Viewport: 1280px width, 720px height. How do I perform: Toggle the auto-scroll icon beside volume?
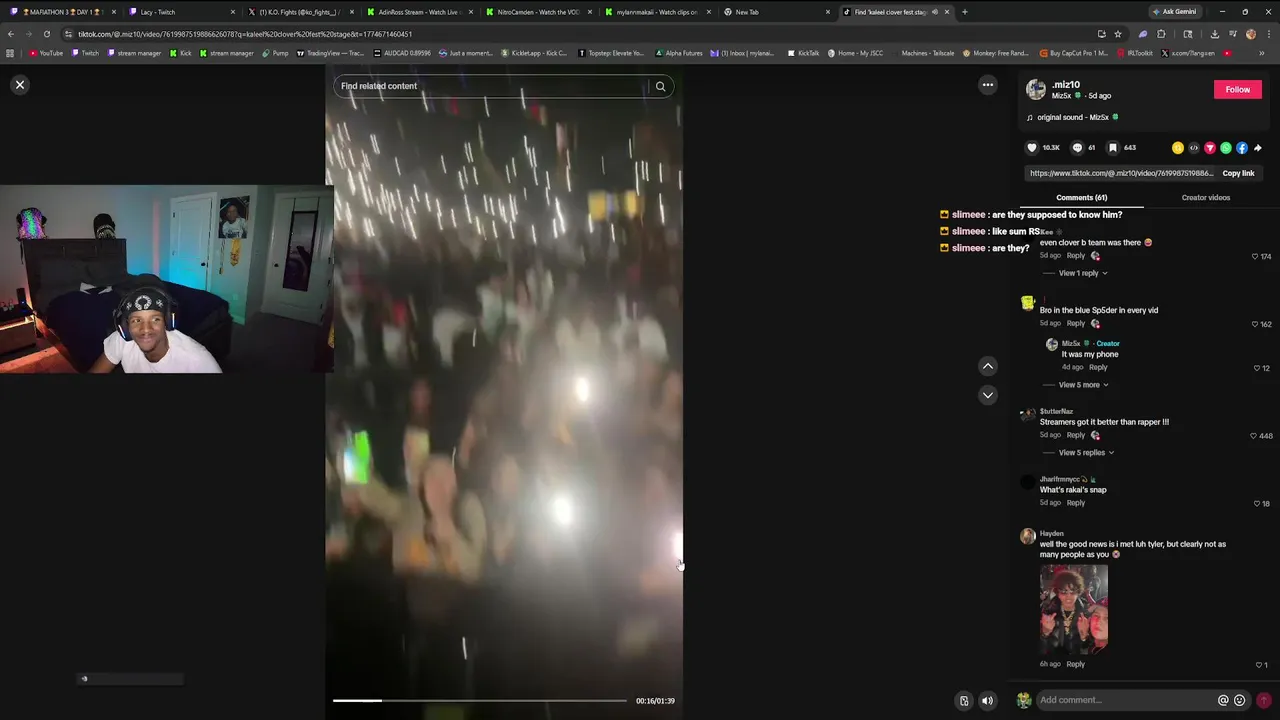pos(964,701)
